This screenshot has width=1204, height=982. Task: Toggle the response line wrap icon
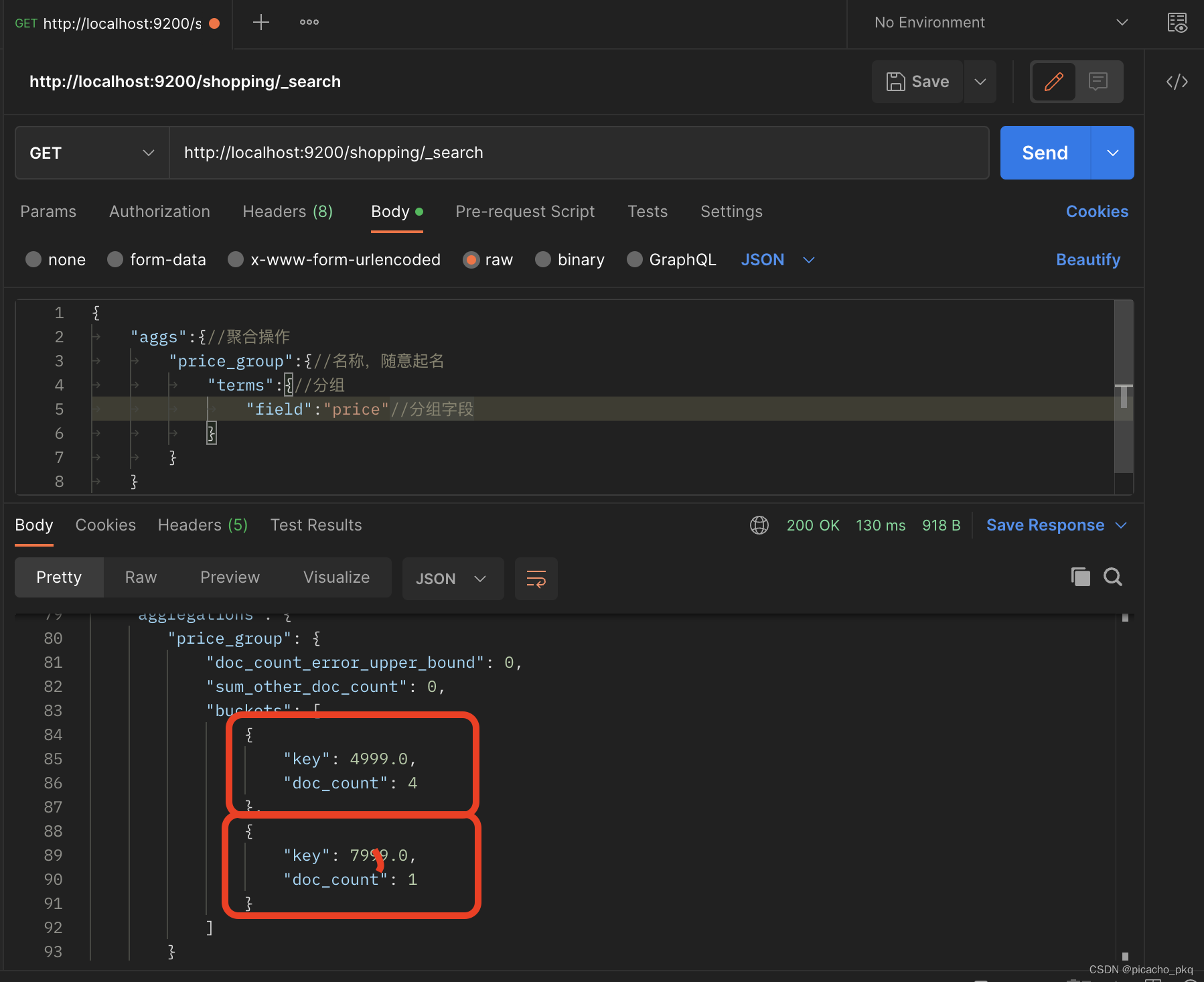pyautogui.click(x=536, y=578)
